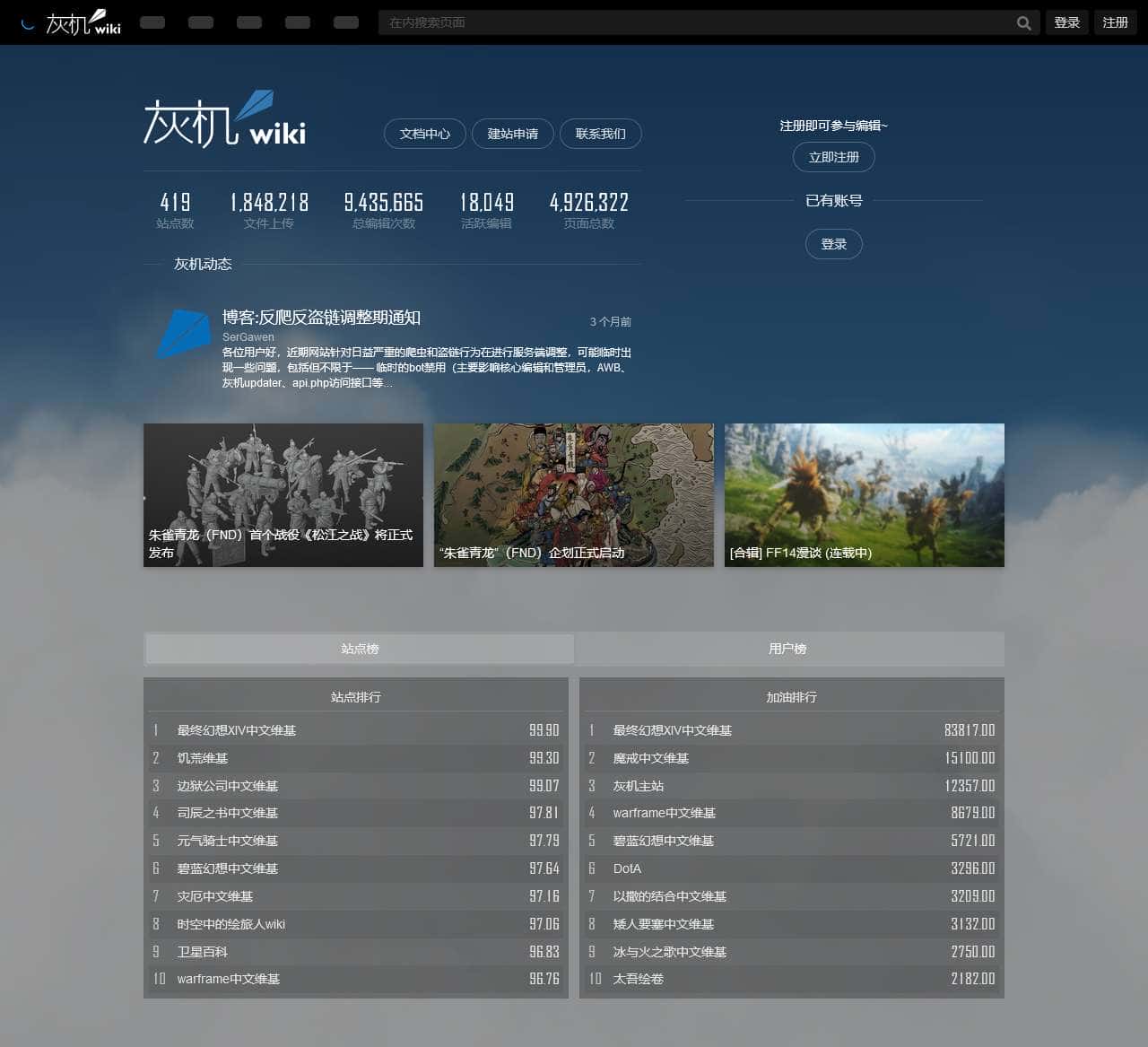Click the 419 站点数 statistic

[175, 210]
